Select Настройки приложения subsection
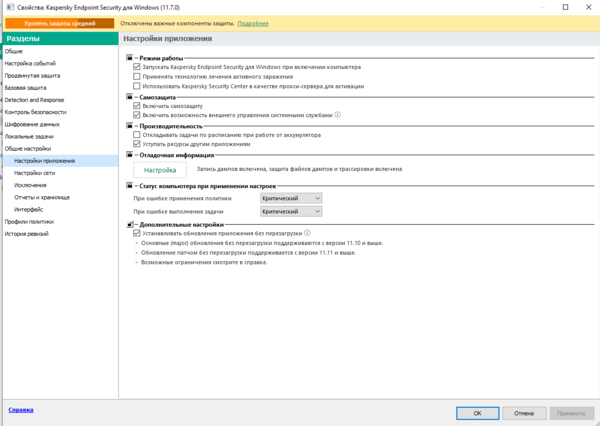Screen dimensions: 600x426 60,161
